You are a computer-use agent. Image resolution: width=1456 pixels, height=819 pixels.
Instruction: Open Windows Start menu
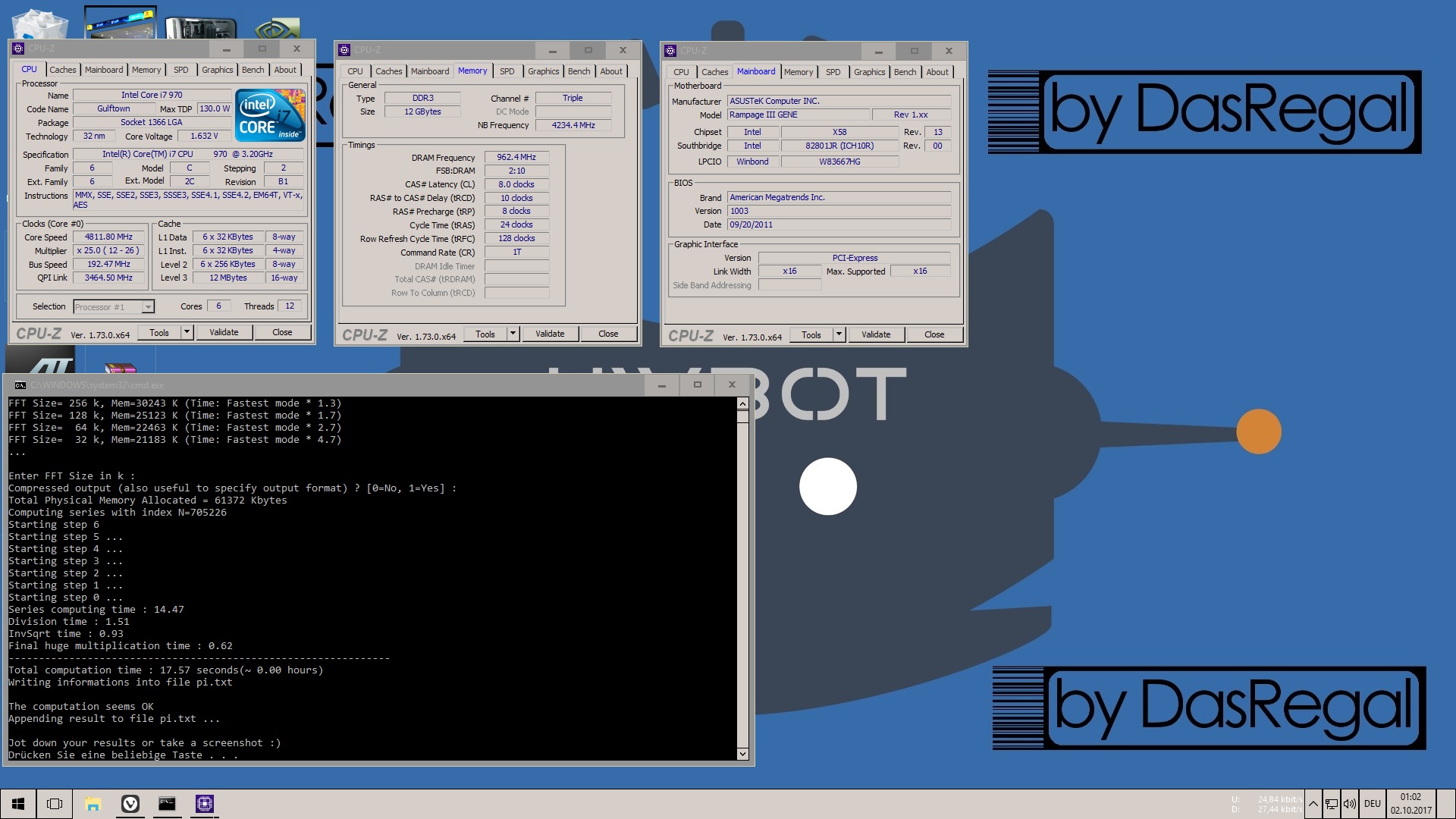[18, 803]
